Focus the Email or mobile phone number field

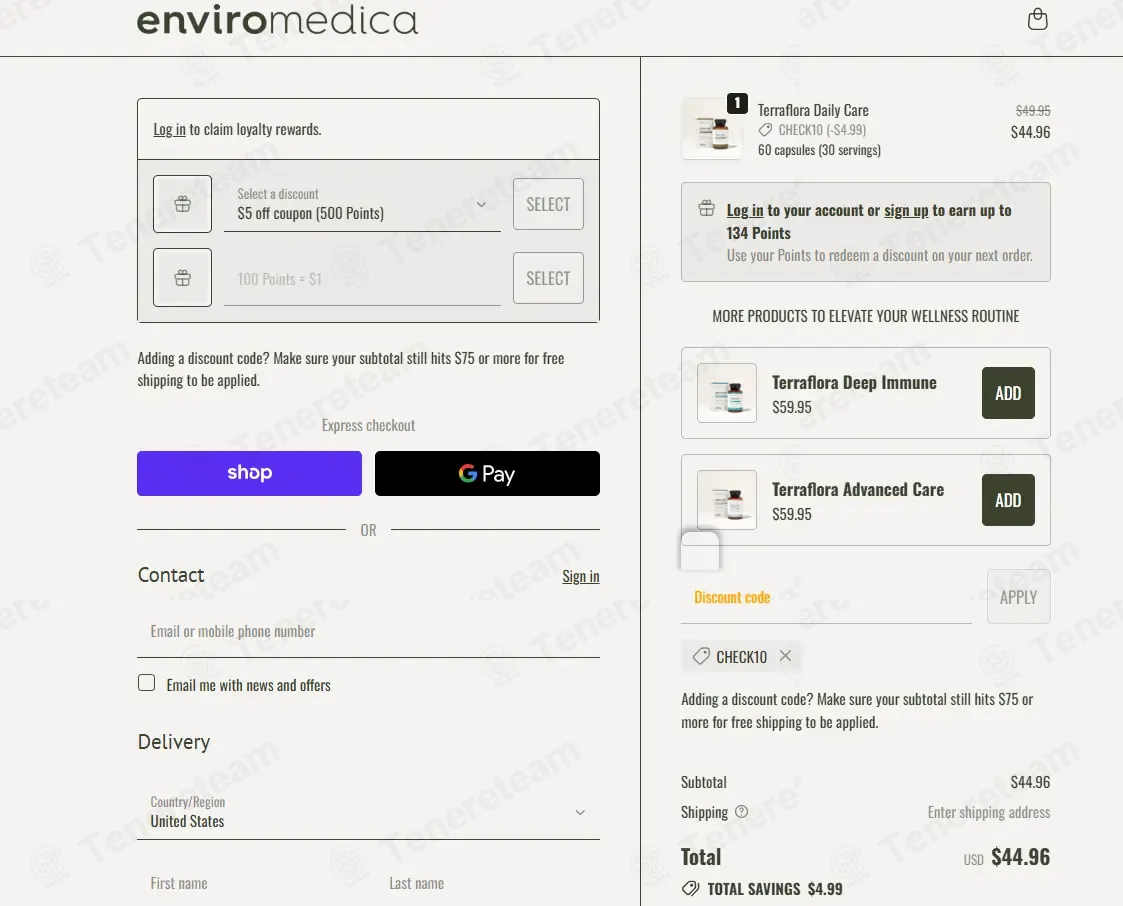(x=368, y=632)
